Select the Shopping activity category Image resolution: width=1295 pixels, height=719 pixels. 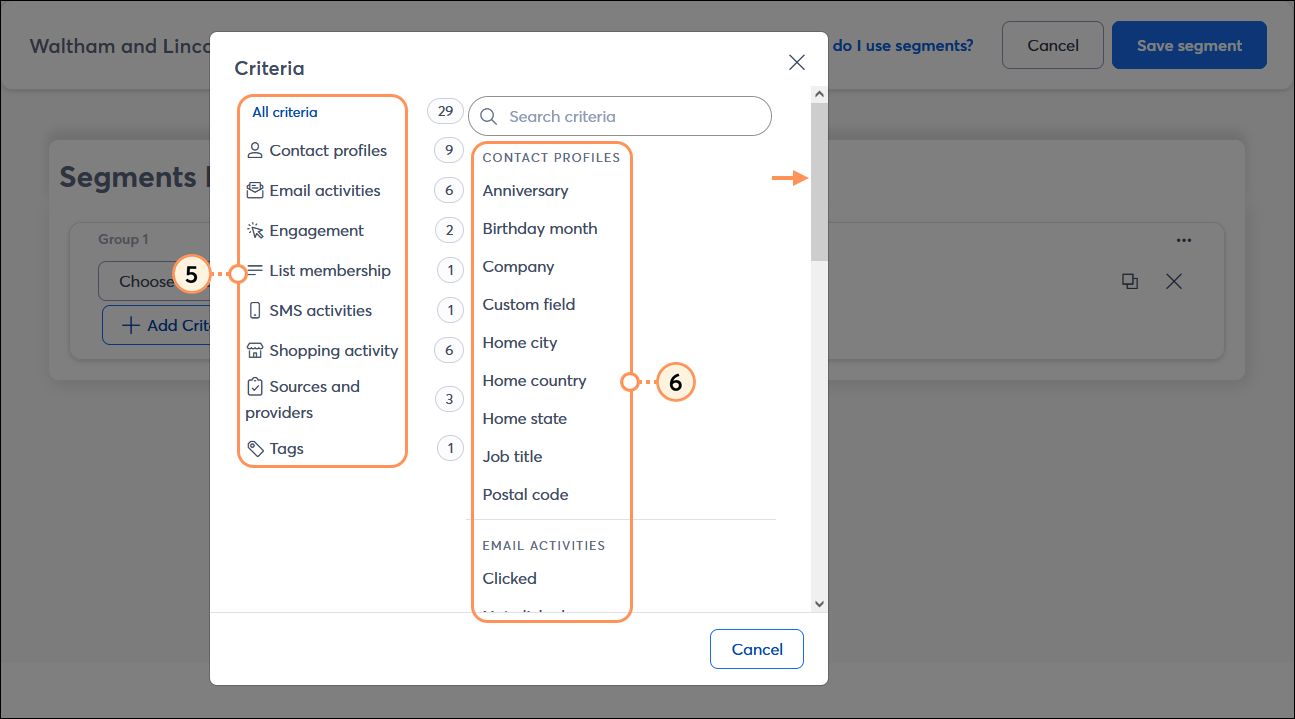pos(322,350)
